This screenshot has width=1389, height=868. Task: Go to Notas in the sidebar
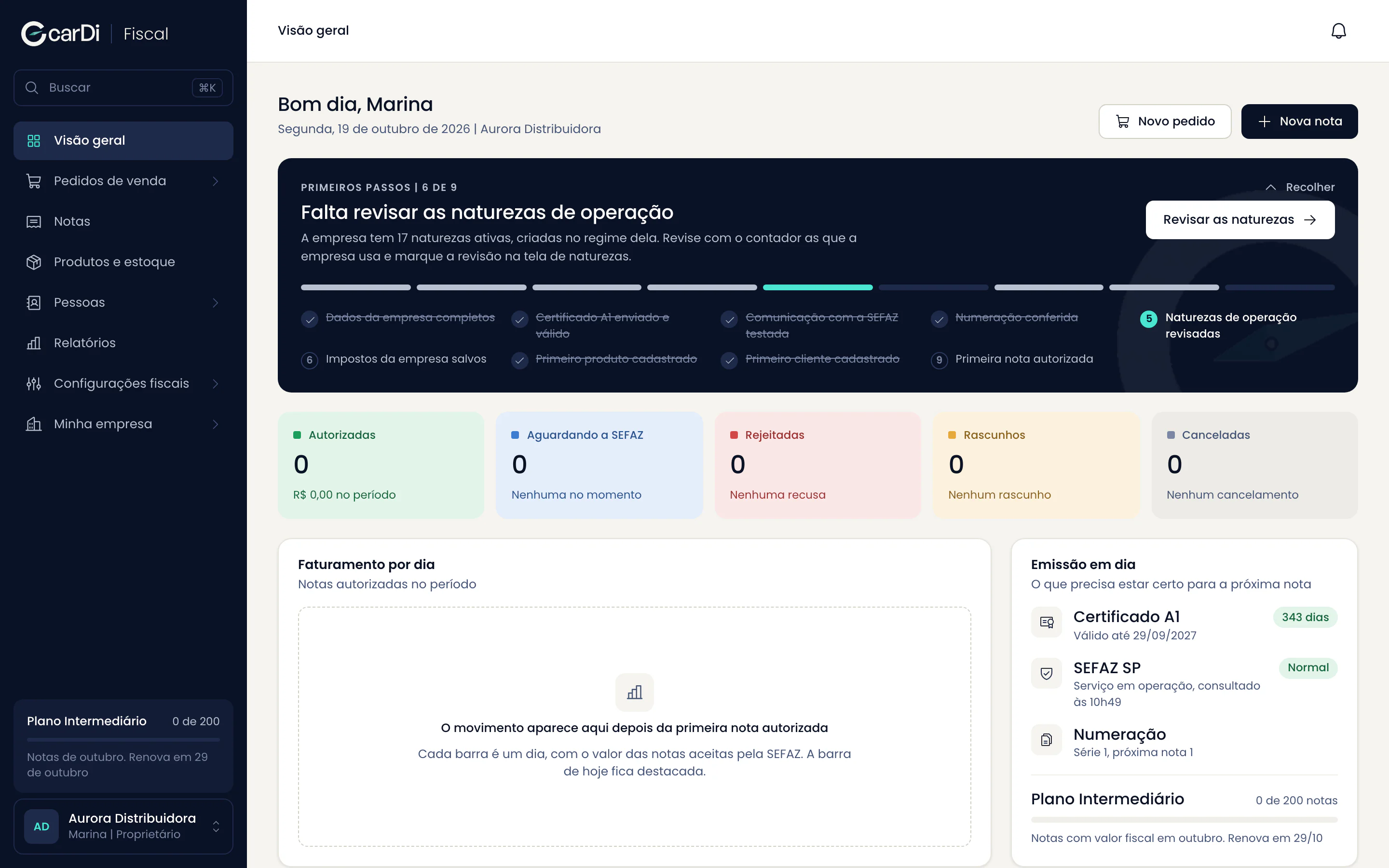(x=123, y=222)
